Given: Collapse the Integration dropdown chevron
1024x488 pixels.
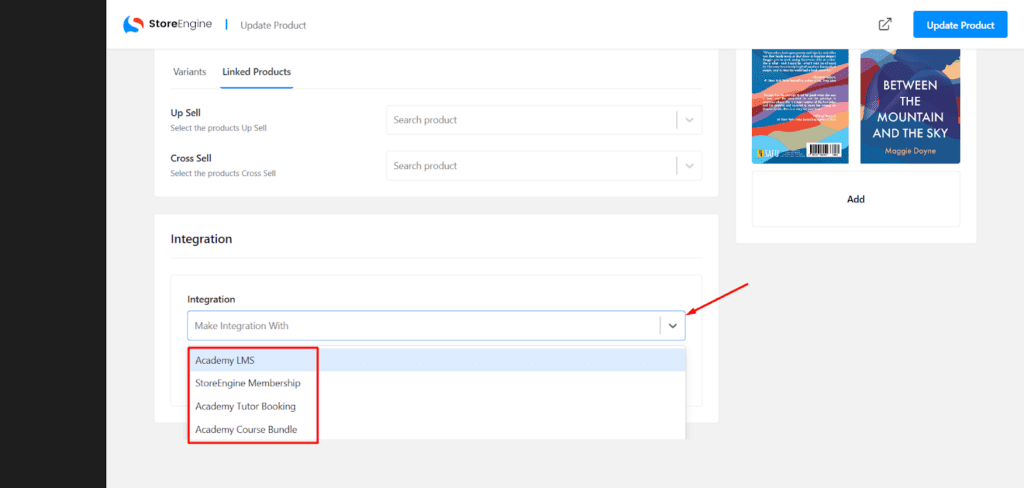Looking at the screenshot, I should [x=673, y=325].
